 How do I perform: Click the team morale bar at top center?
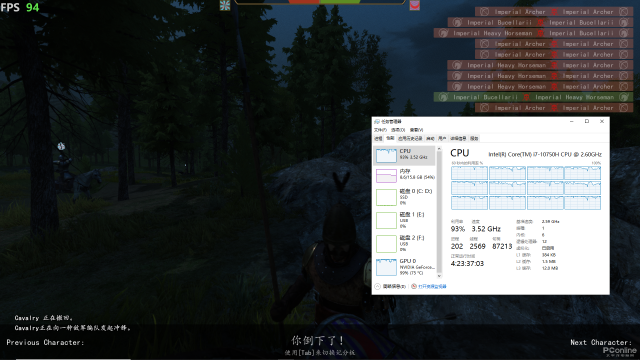[320, 2]
